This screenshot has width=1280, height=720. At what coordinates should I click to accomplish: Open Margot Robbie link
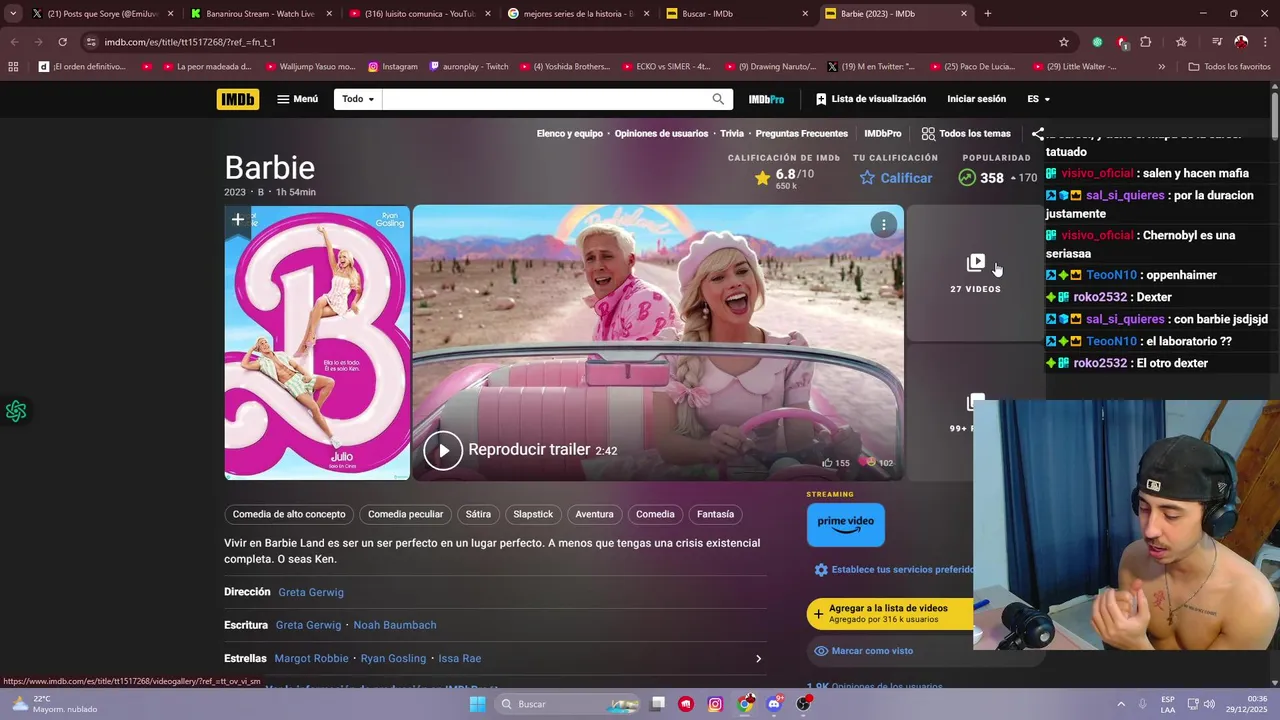[311, 658]
